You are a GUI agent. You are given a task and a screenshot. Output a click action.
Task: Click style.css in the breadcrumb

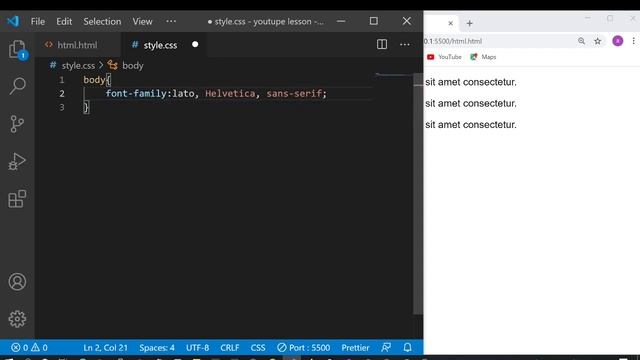78,65
